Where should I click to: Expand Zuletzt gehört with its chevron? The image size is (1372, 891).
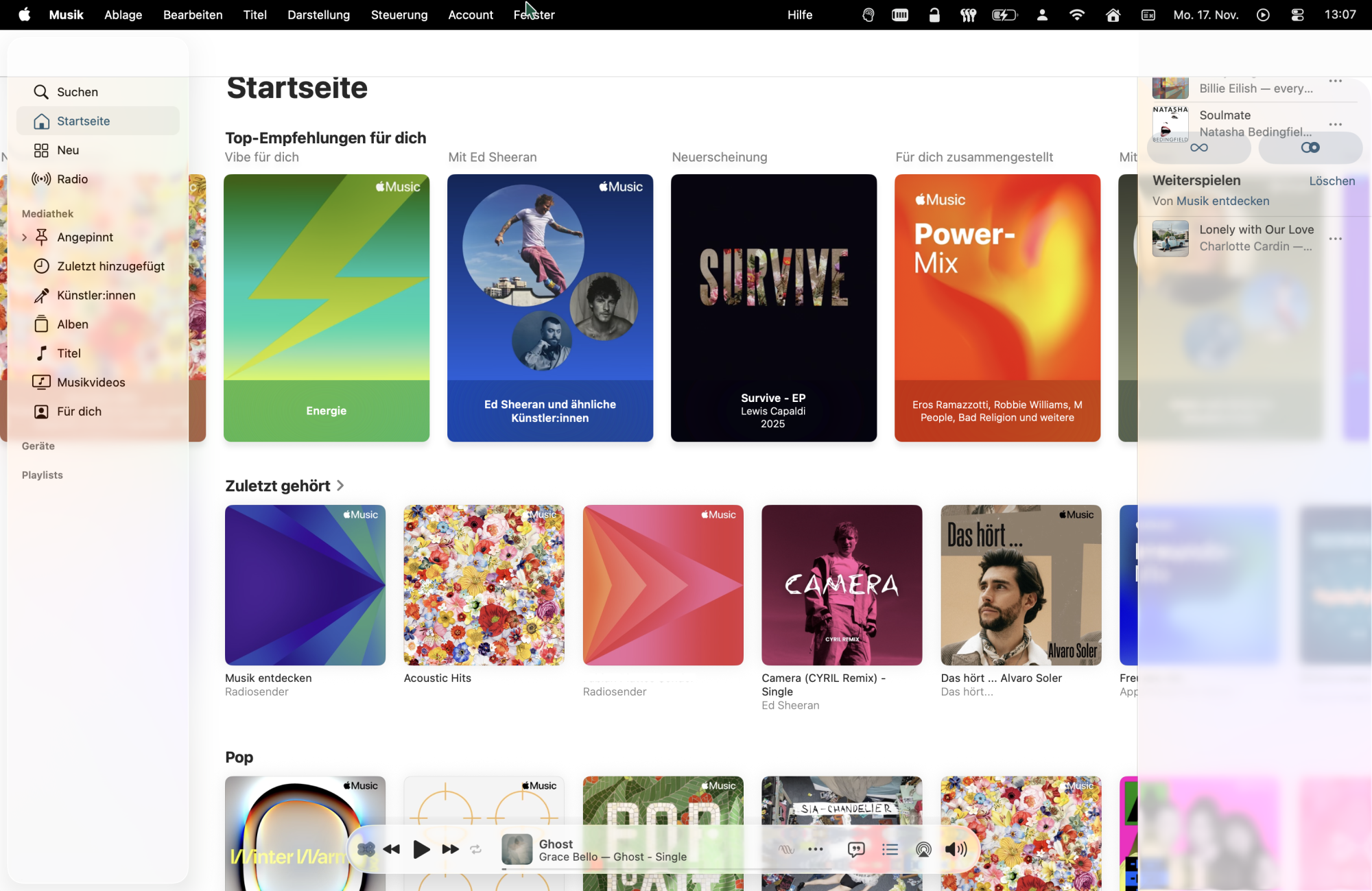click(340, 486)
